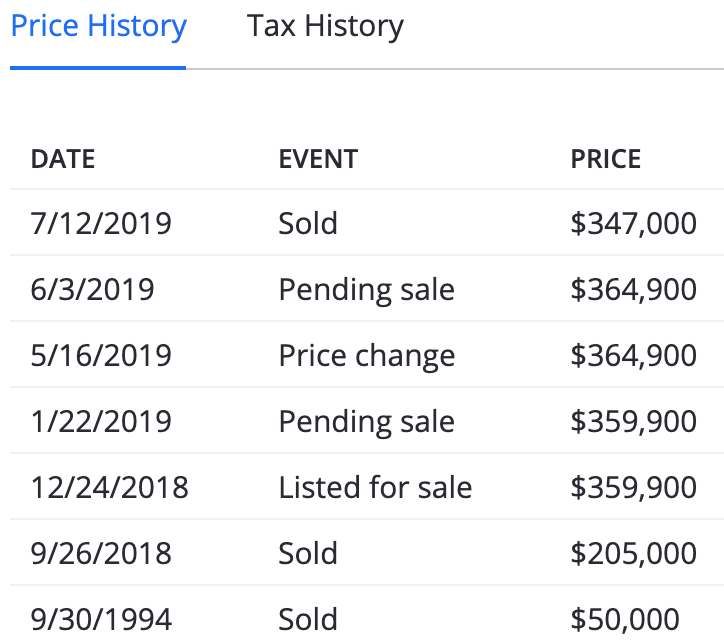
Task: Click the EVENT column header
Action: pos(318,159)
